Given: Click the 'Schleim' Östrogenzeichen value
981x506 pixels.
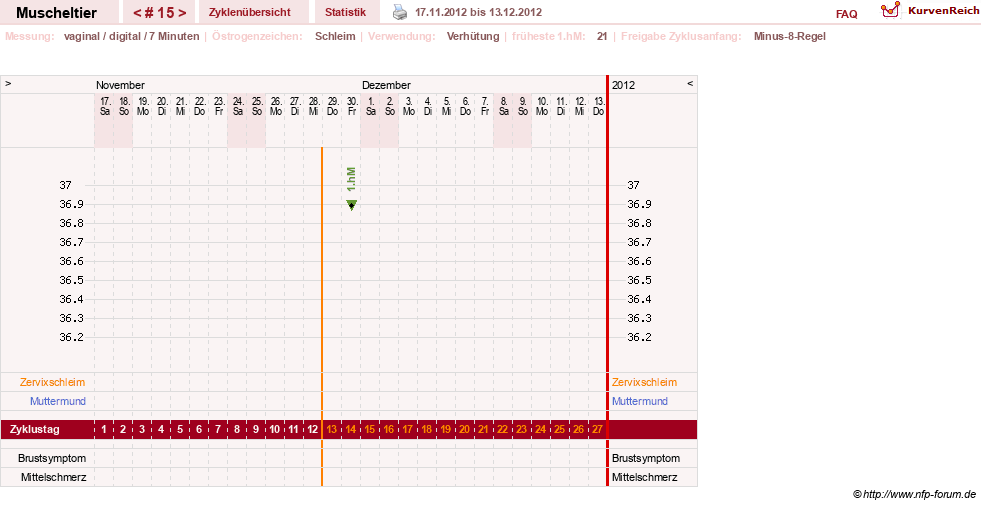Looking at the screenshot, I should (335, 36).
